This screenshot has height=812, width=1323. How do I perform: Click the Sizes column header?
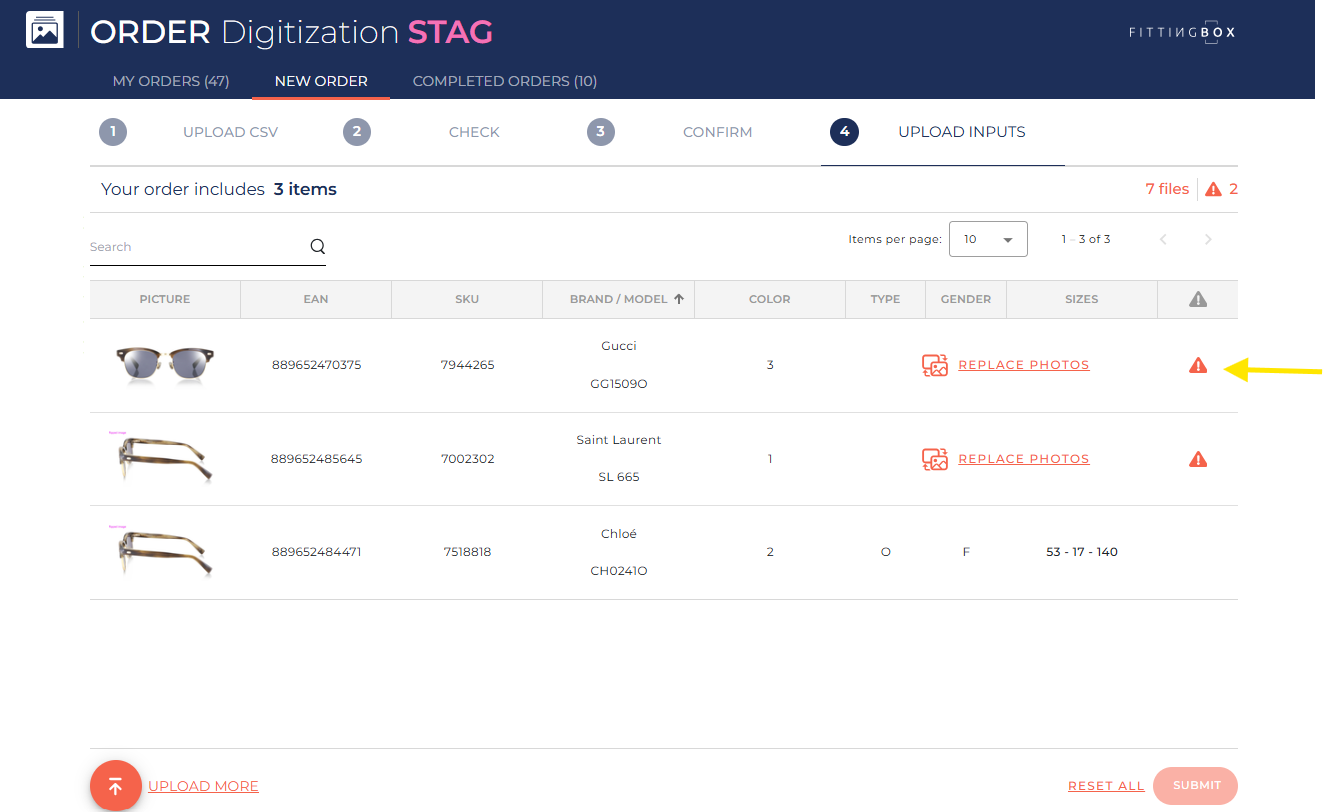coord(1082,299)
